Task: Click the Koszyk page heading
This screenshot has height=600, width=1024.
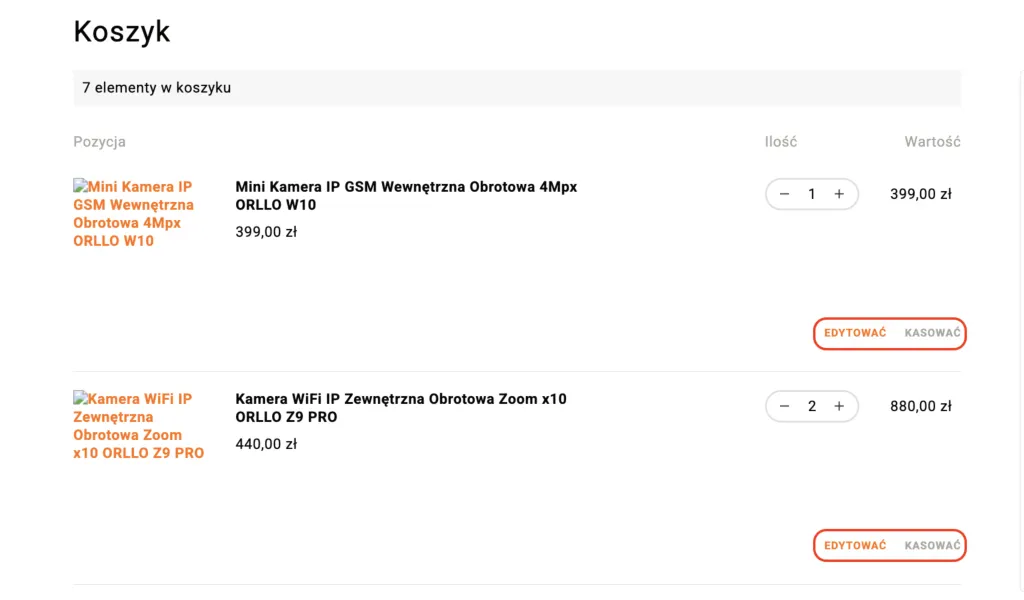Action: 122,32
